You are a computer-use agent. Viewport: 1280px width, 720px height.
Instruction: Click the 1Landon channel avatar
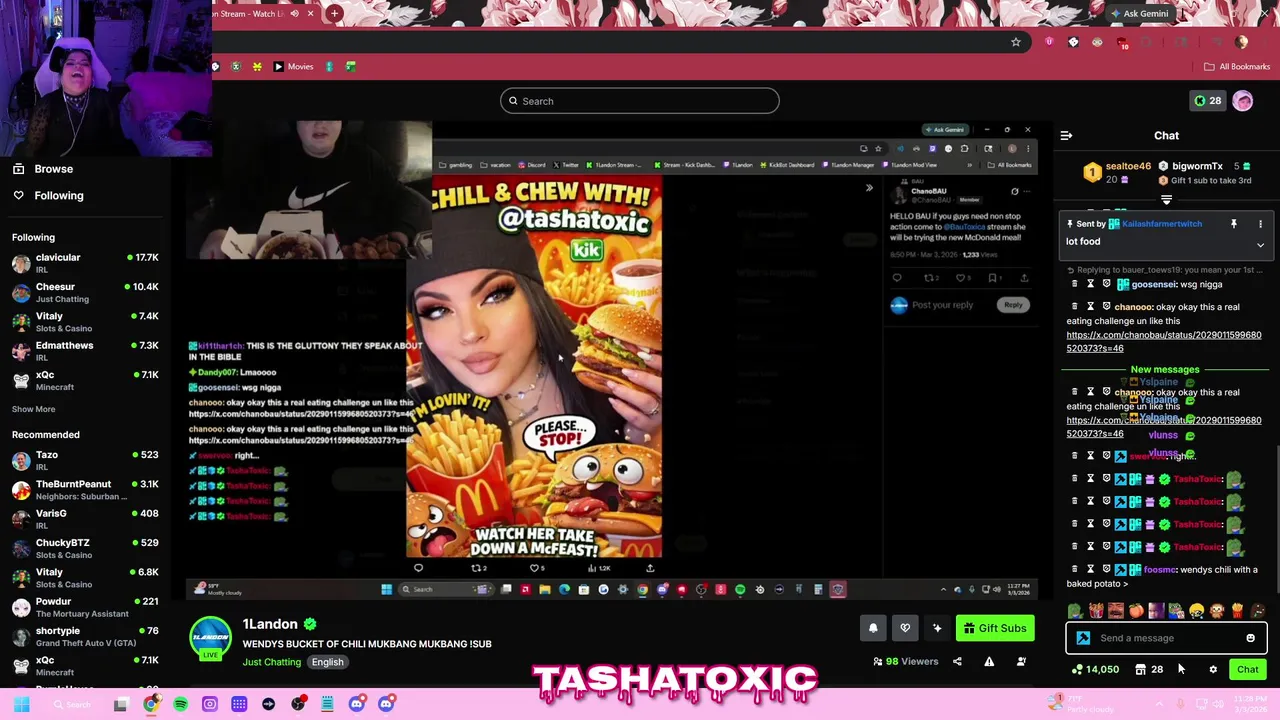[x=211, y=637]
